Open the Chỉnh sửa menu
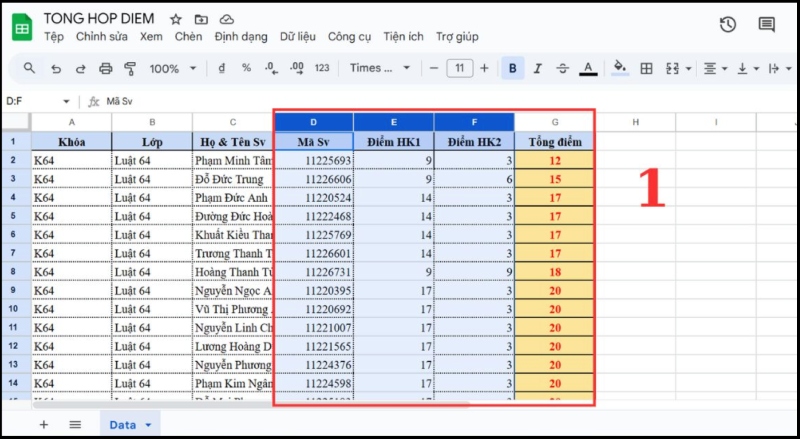The width and height of the screenshot is (800, 439). tap(102, 37)
